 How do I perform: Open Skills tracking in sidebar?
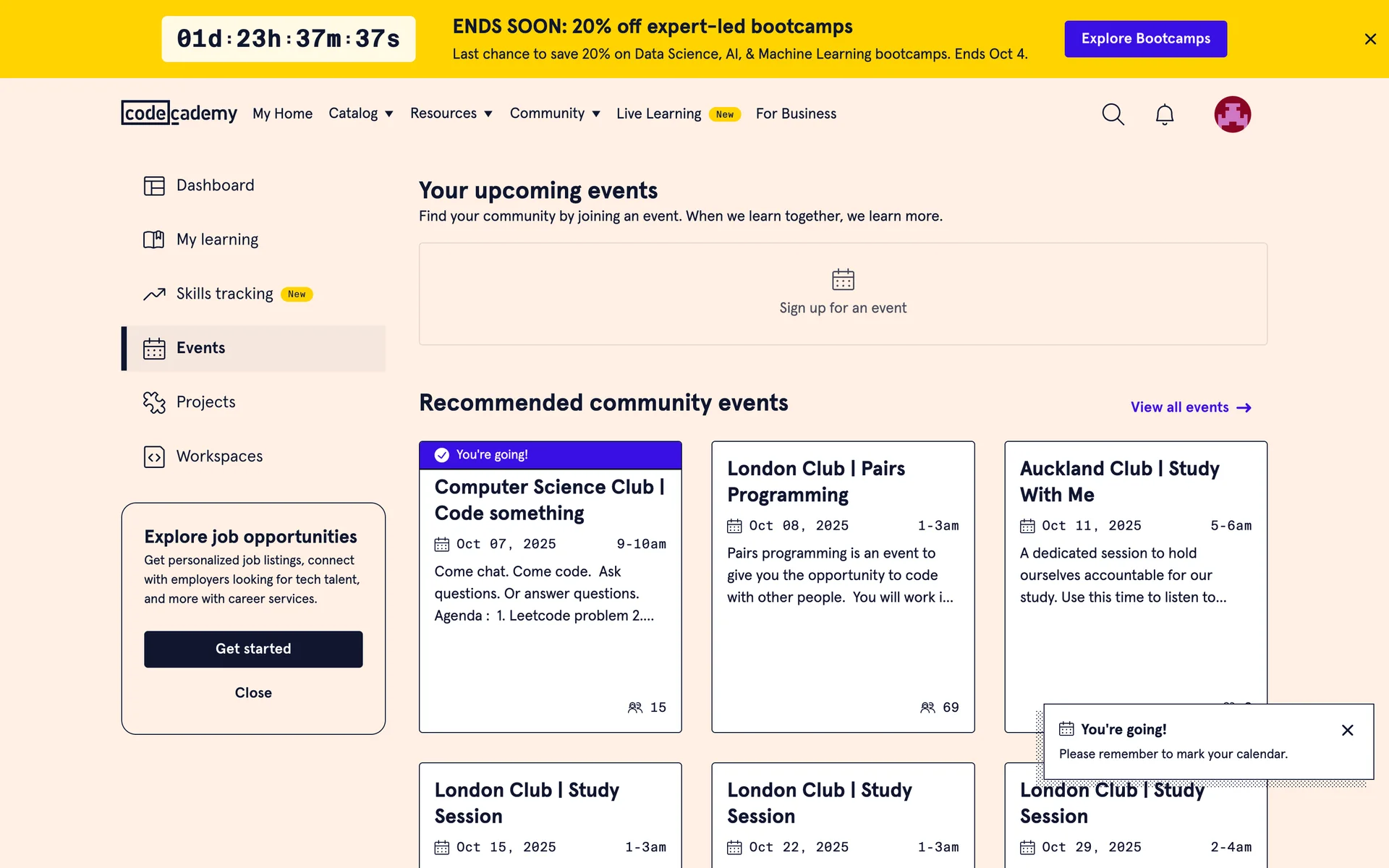point(225,294)
